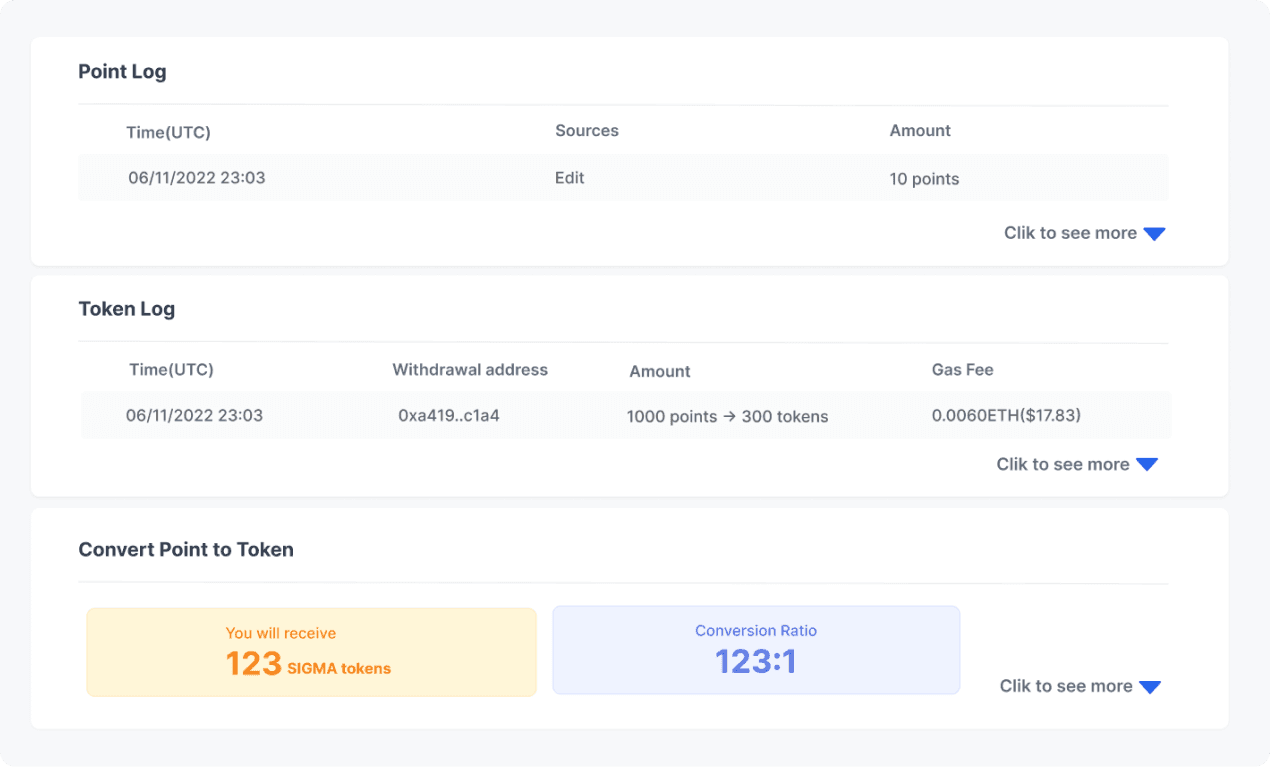The height and width of the screenshot is (767, 1270).
Task: Click the Convert Point to Token triangle icon
Action: pos(1152,686)
